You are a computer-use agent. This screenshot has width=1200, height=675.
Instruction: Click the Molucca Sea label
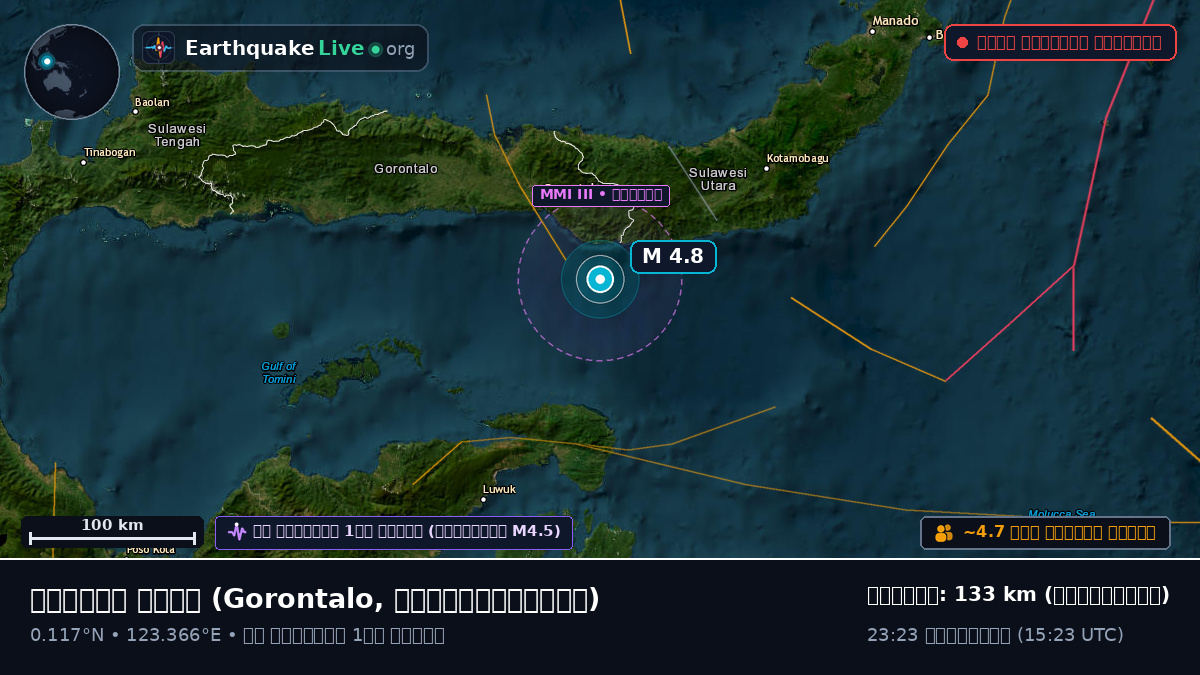coord(1062,514)
